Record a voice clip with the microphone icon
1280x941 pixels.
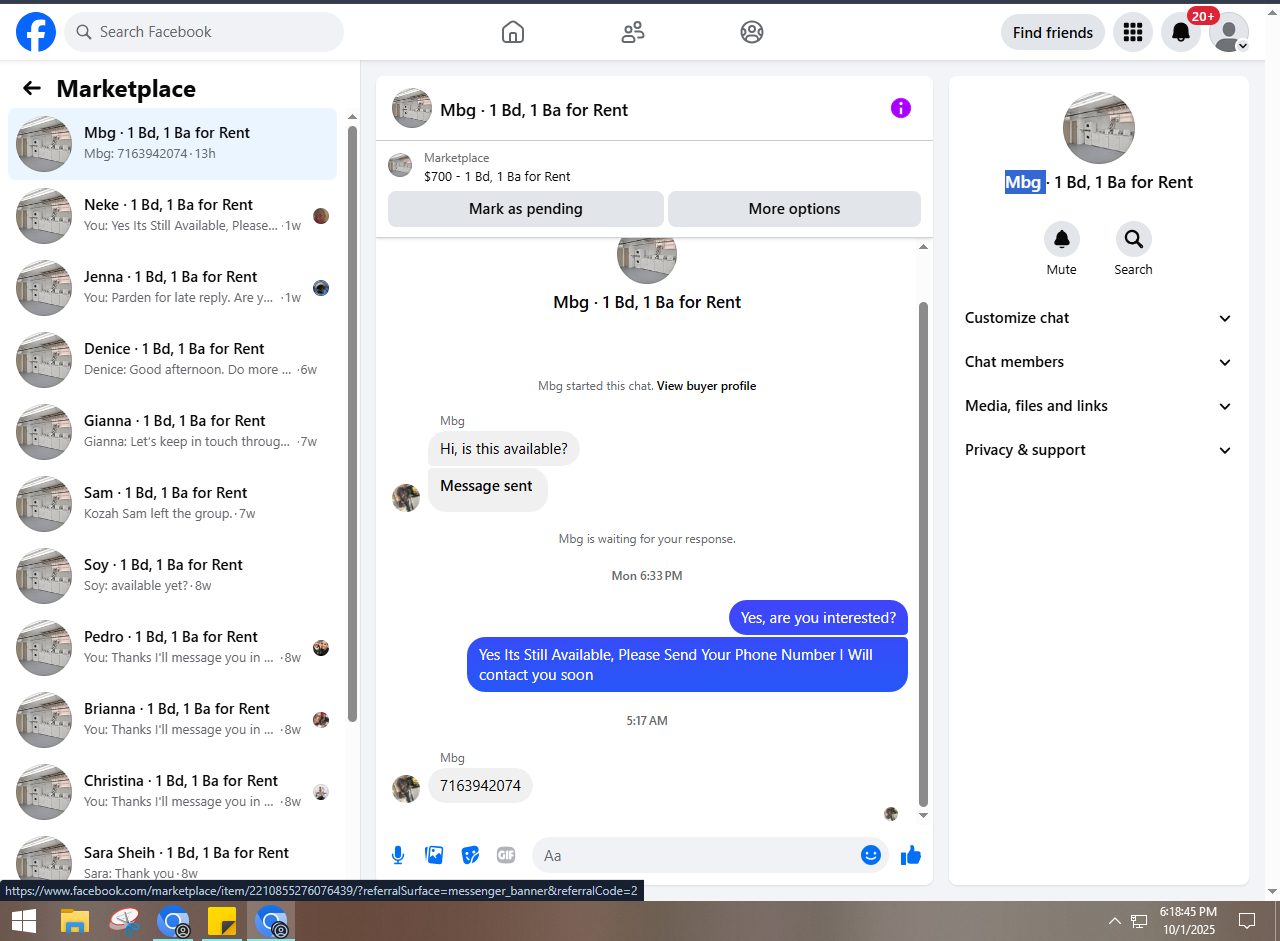click(x=398, y=855)
